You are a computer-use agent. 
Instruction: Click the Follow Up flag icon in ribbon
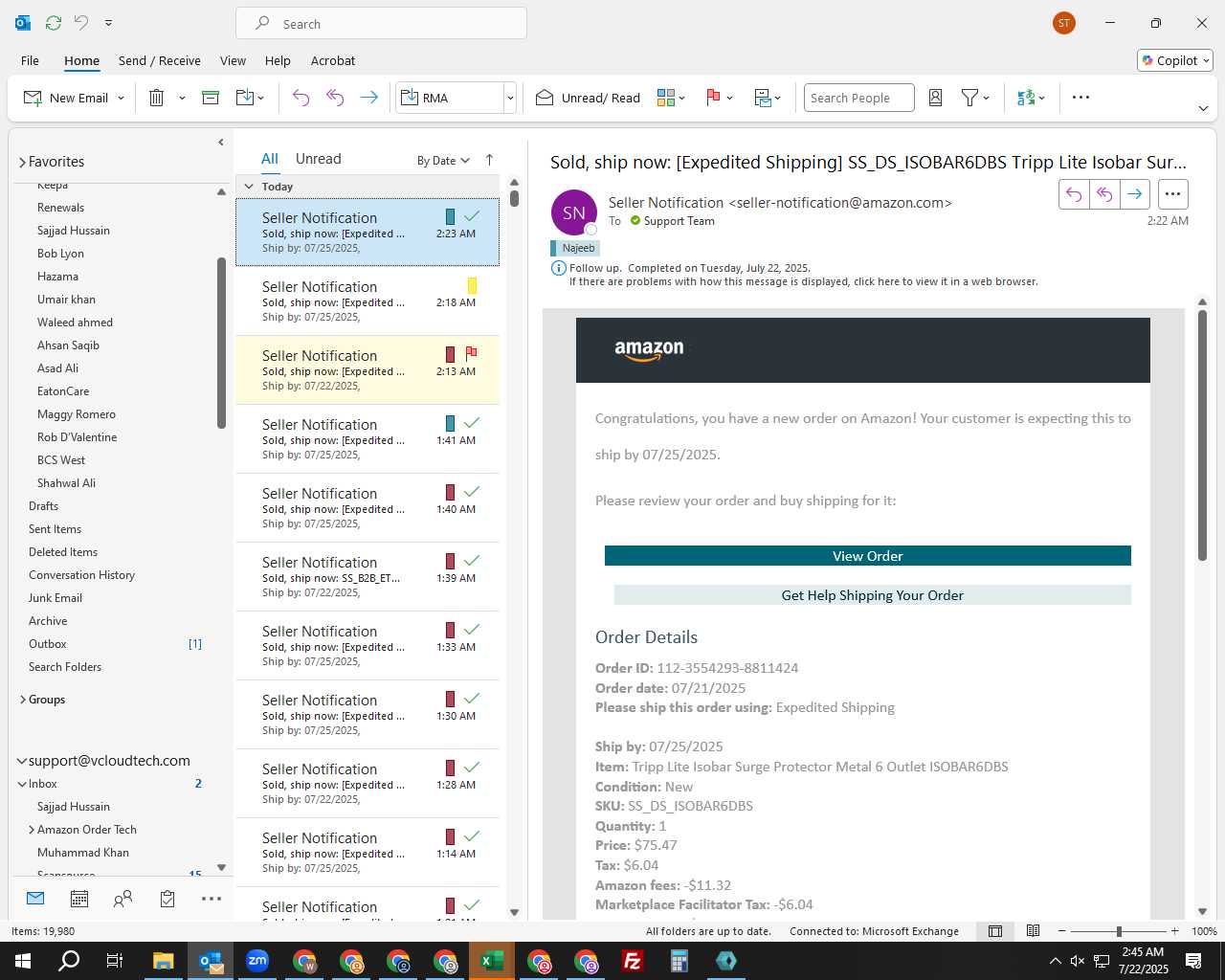click(x=713, y=98)
